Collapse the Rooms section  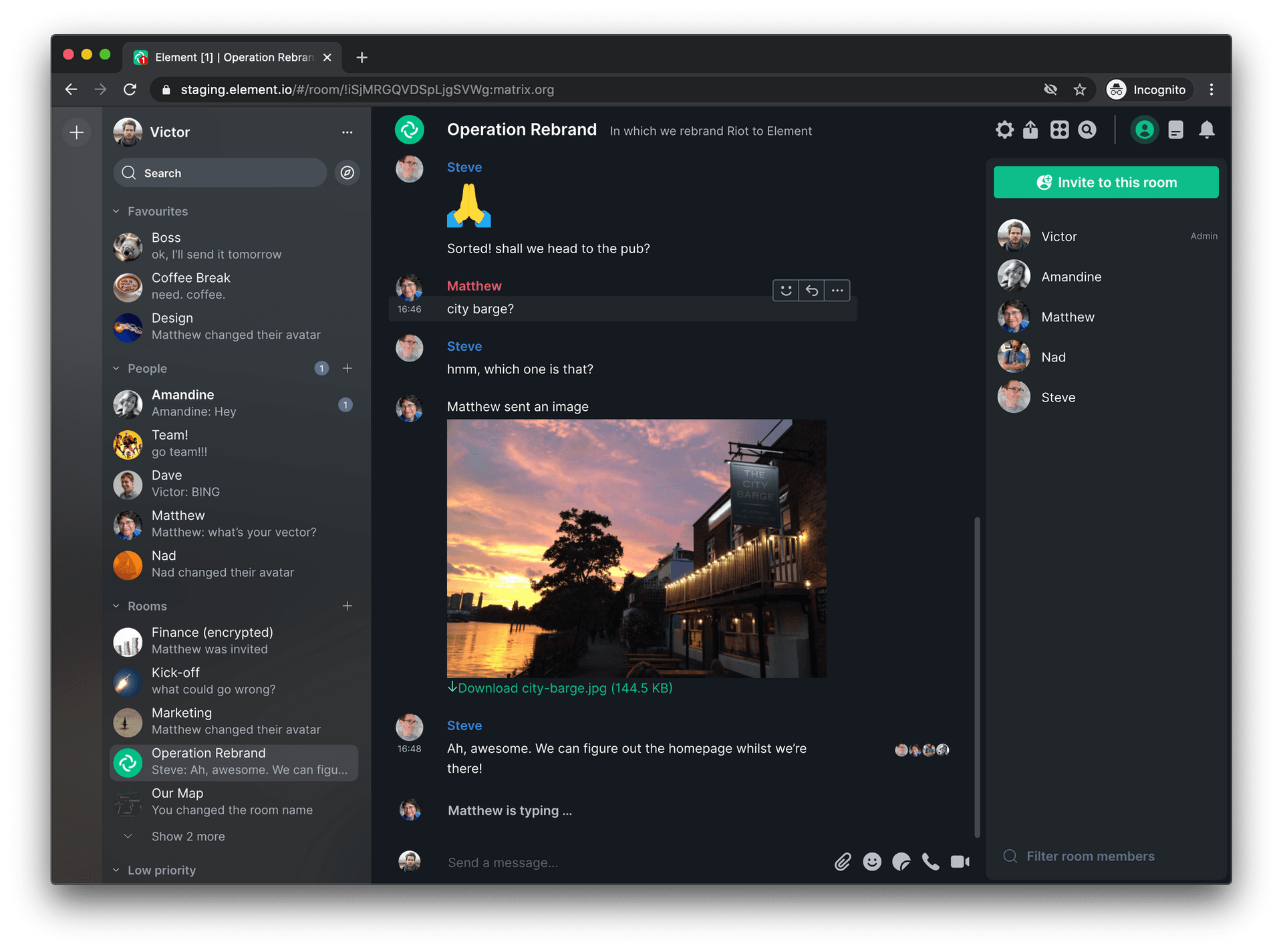[116, 606]
